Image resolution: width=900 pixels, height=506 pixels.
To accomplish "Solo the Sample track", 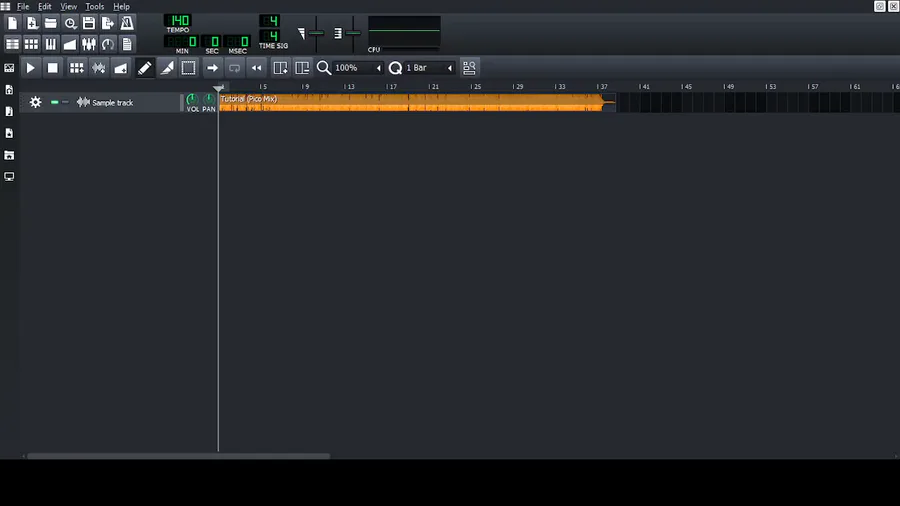I will click(x=65, y=102).
